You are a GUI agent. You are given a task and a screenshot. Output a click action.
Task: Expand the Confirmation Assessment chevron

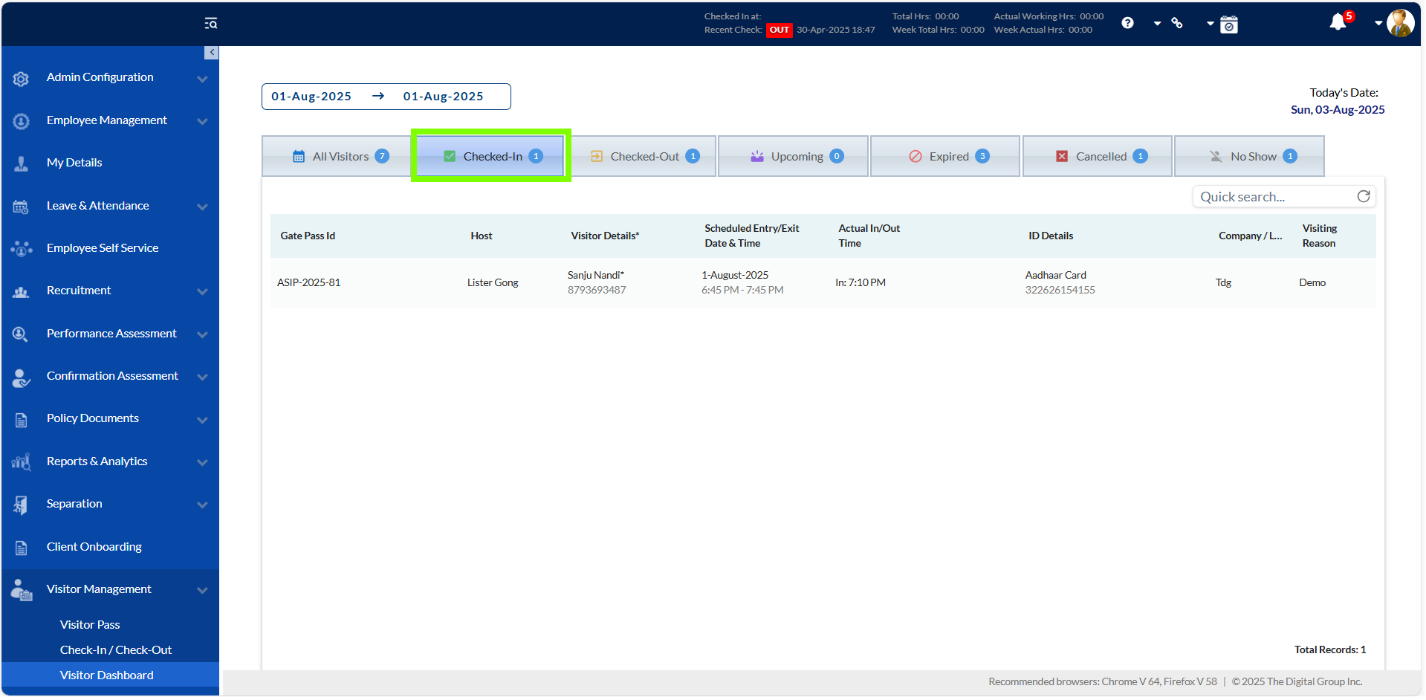202,377
